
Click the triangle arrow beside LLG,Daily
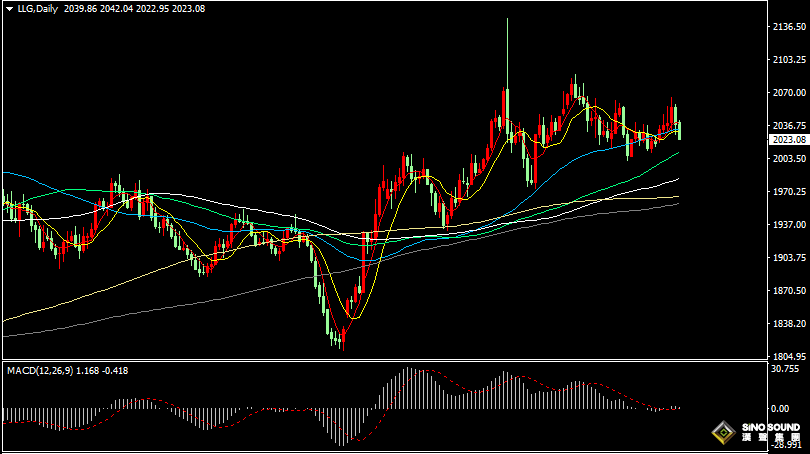pos(9,8)
